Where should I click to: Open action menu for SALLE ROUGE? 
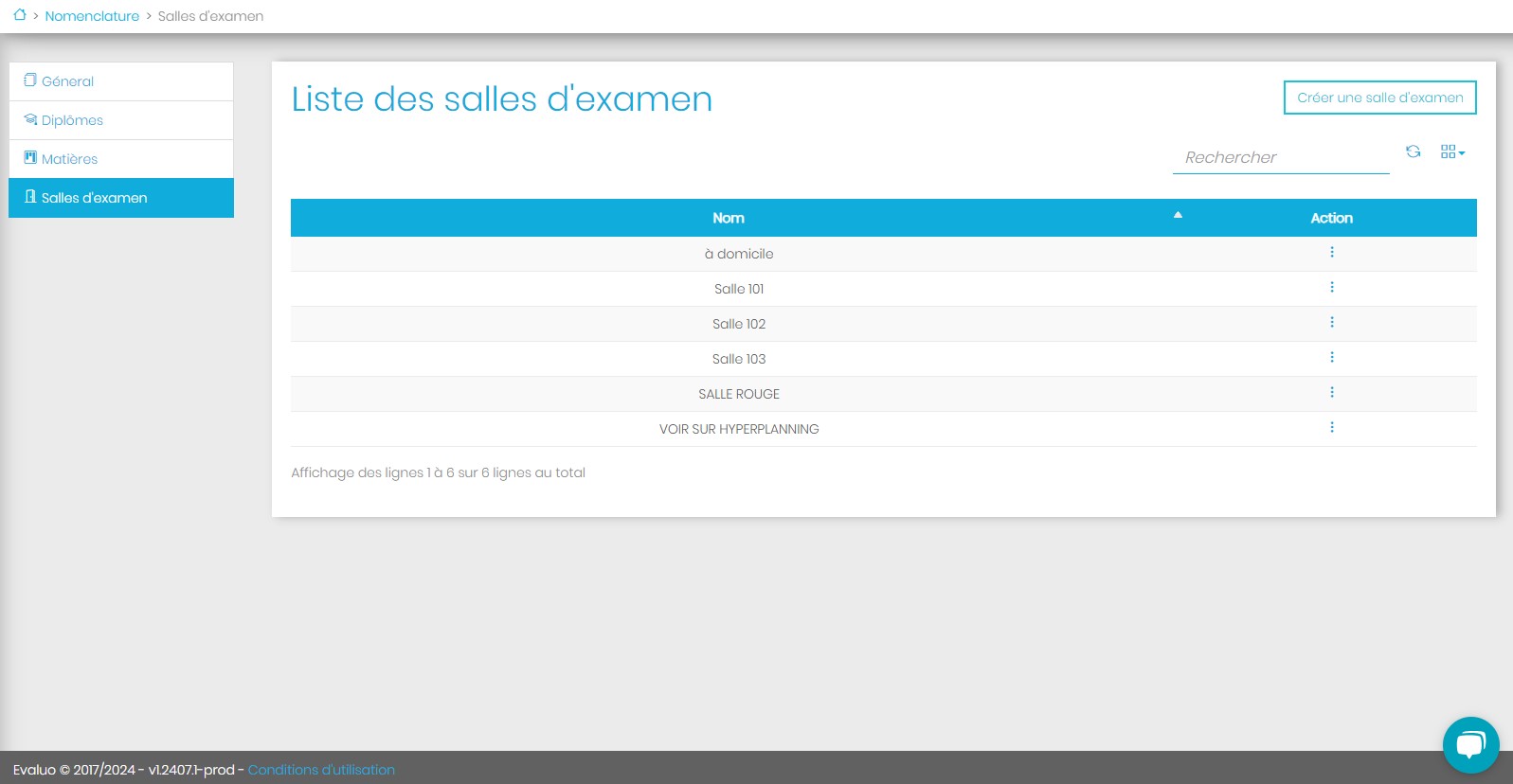(1331, 393)
